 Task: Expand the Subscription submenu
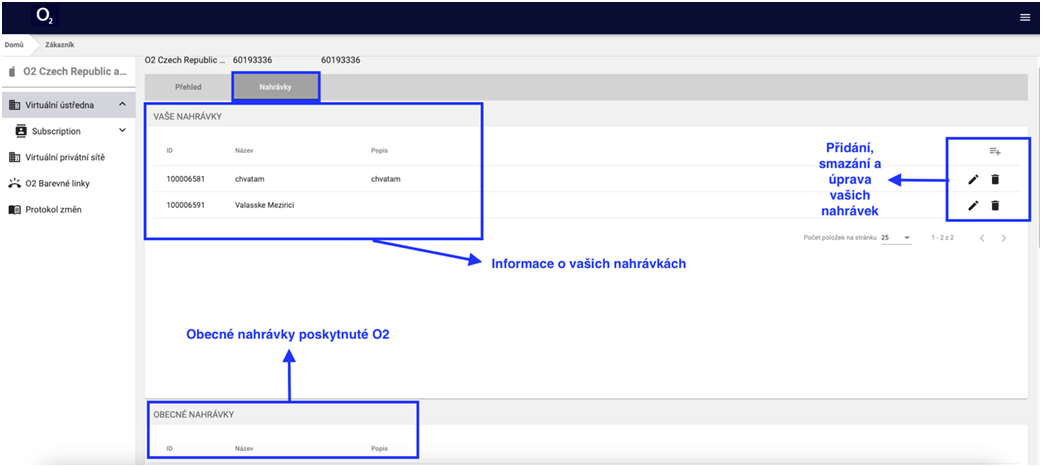[121, 130]
